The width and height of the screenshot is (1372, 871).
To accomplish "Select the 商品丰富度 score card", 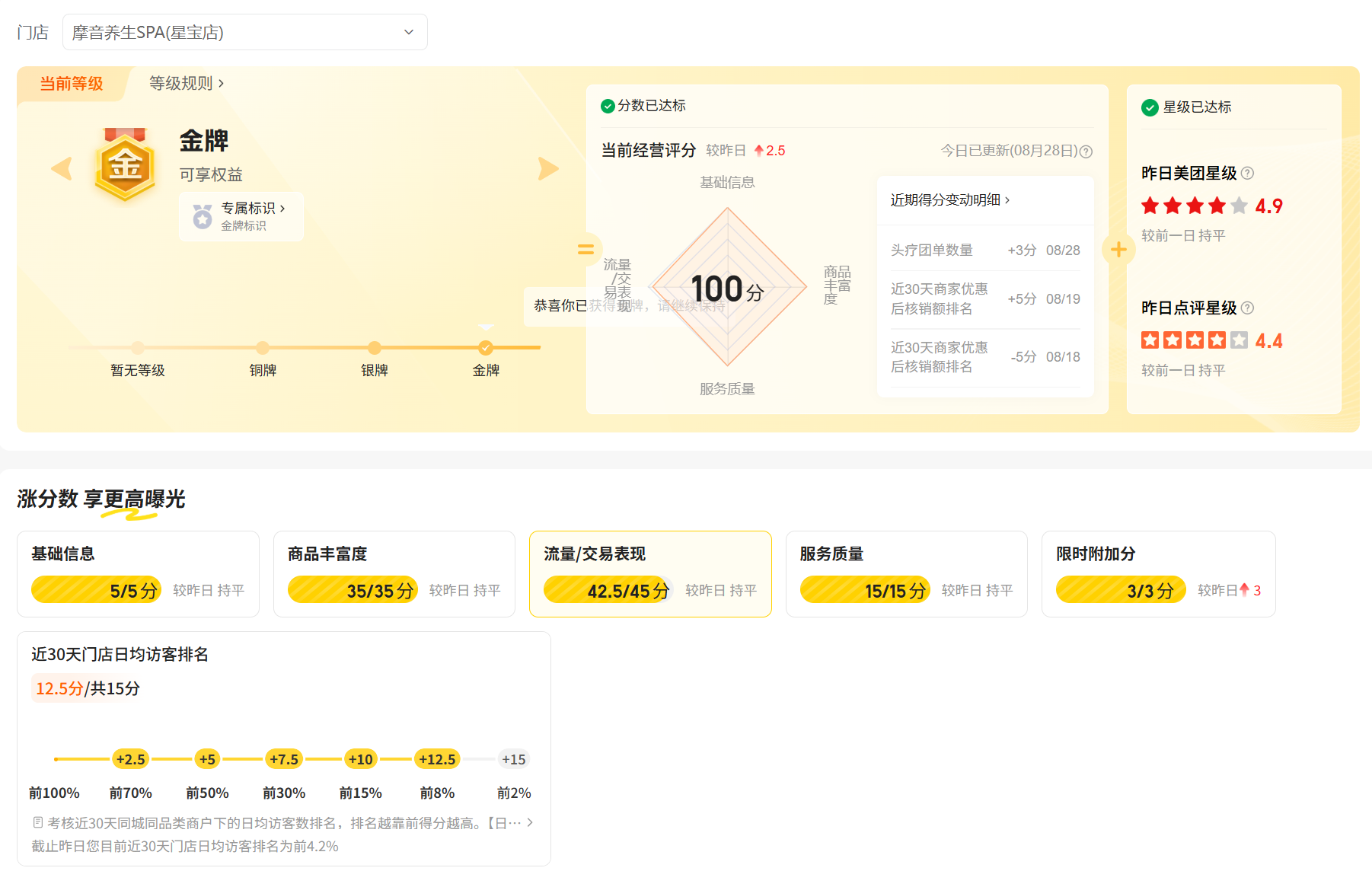I will point(394,574).
